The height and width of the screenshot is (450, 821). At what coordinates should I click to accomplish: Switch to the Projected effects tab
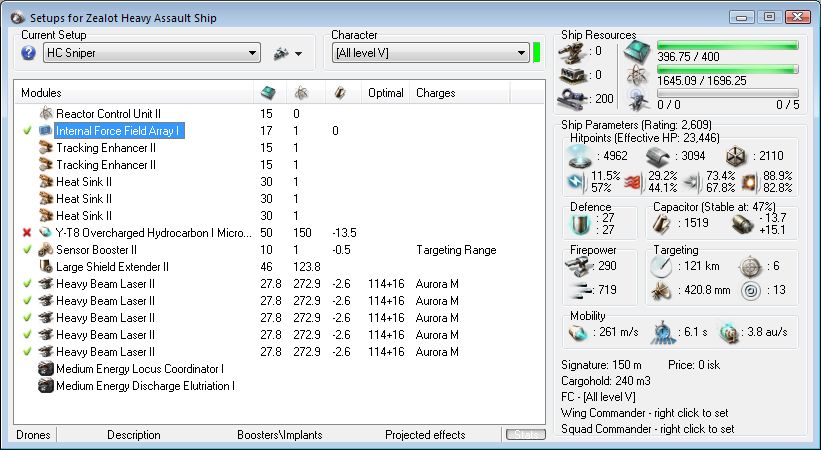[x=425, y=435]
